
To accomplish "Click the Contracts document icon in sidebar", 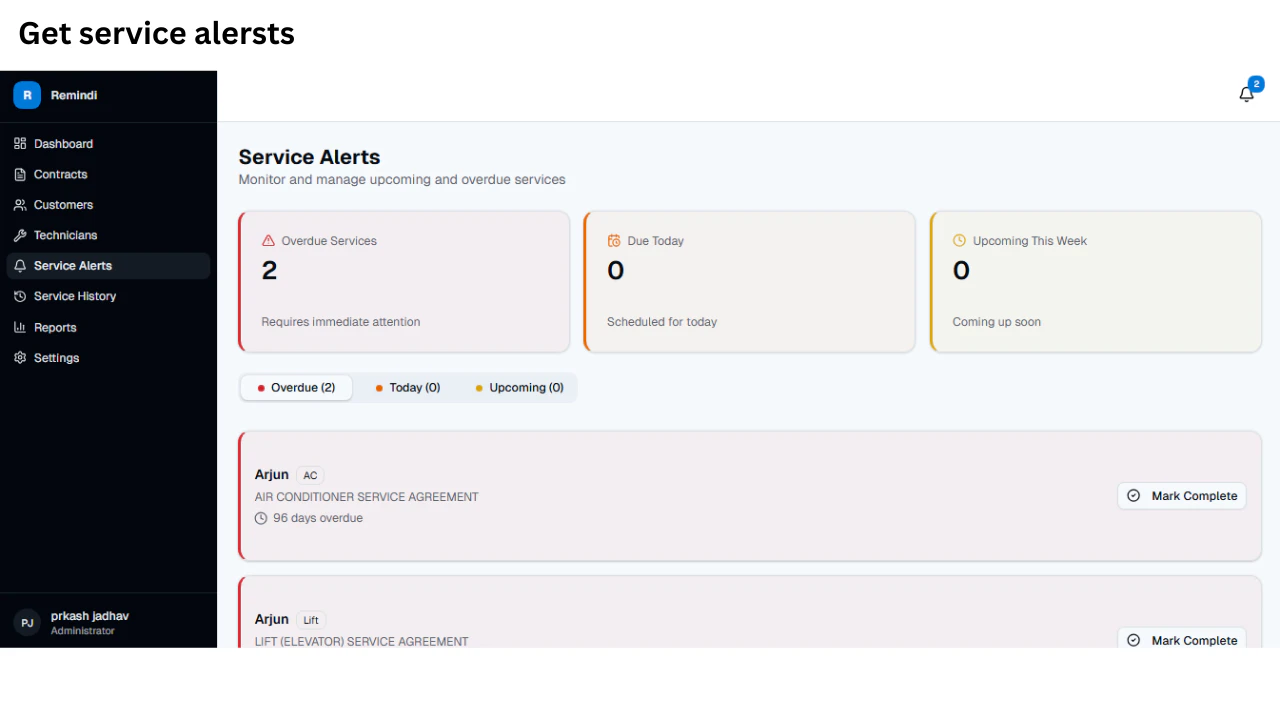I will [20, 174].
